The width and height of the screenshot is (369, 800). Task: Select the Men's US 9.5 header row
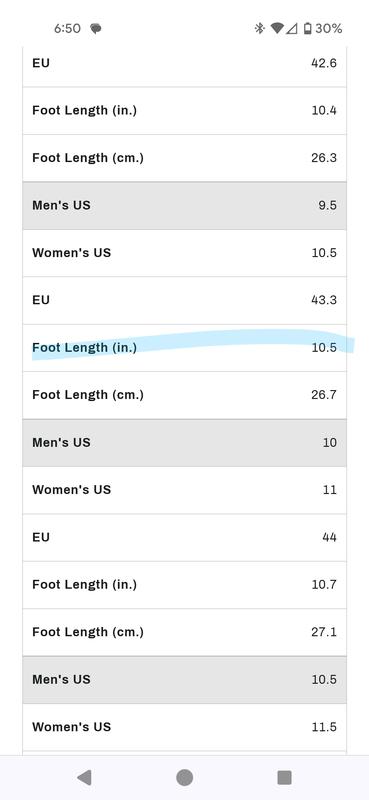pos(184,206)
